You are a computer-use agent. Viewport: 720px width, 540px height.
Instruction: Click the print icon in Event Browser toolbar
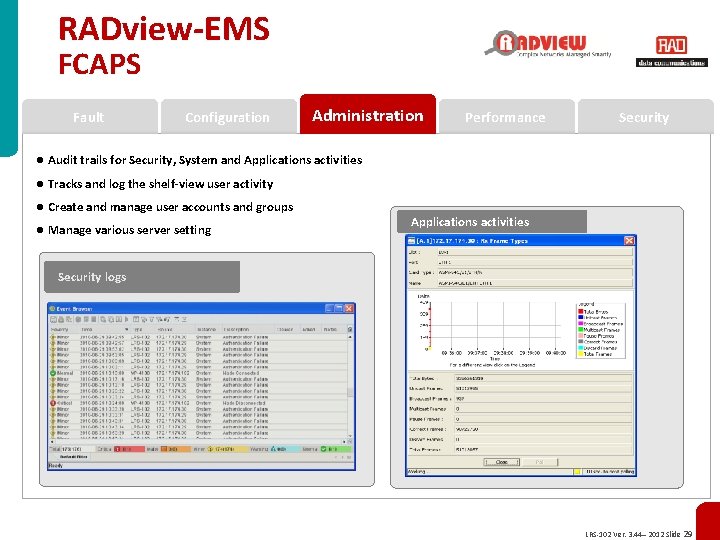tap(61, 319)
